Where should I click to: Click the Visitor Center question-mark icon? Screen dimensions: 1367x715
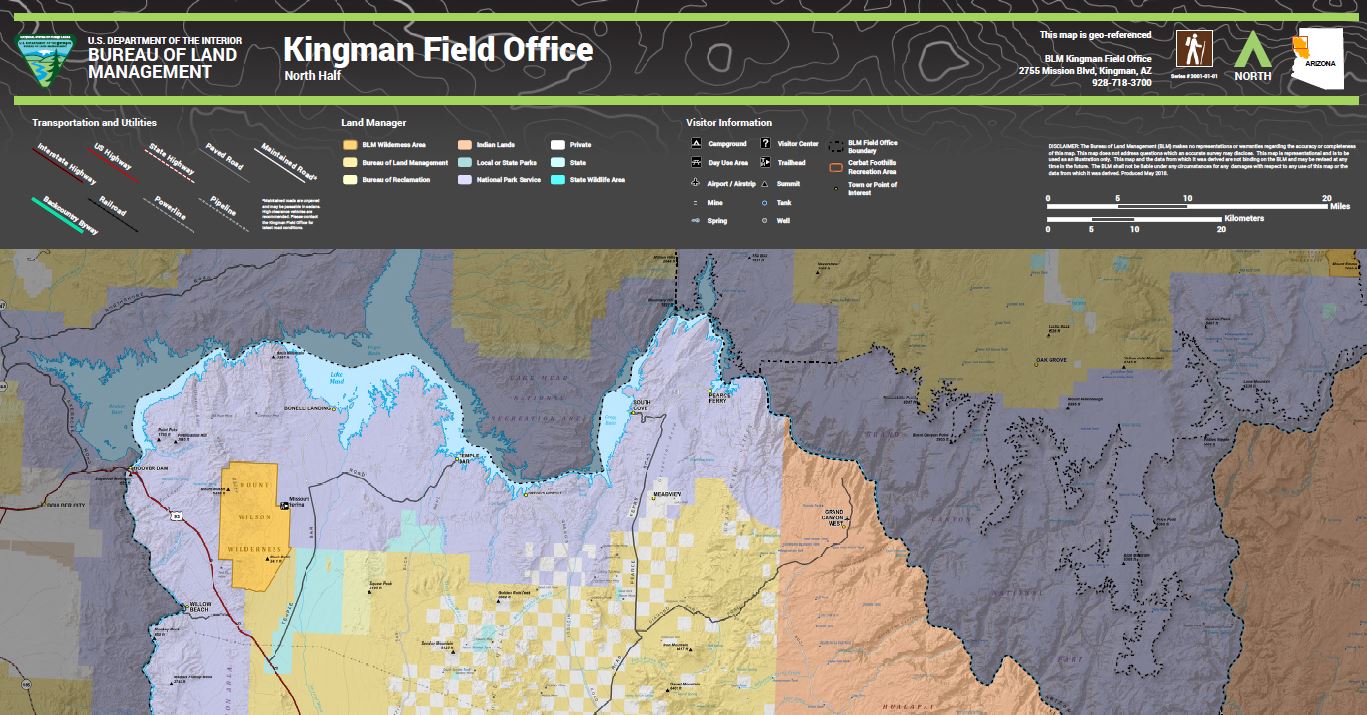pyautogui.click(x=765, y=144)
